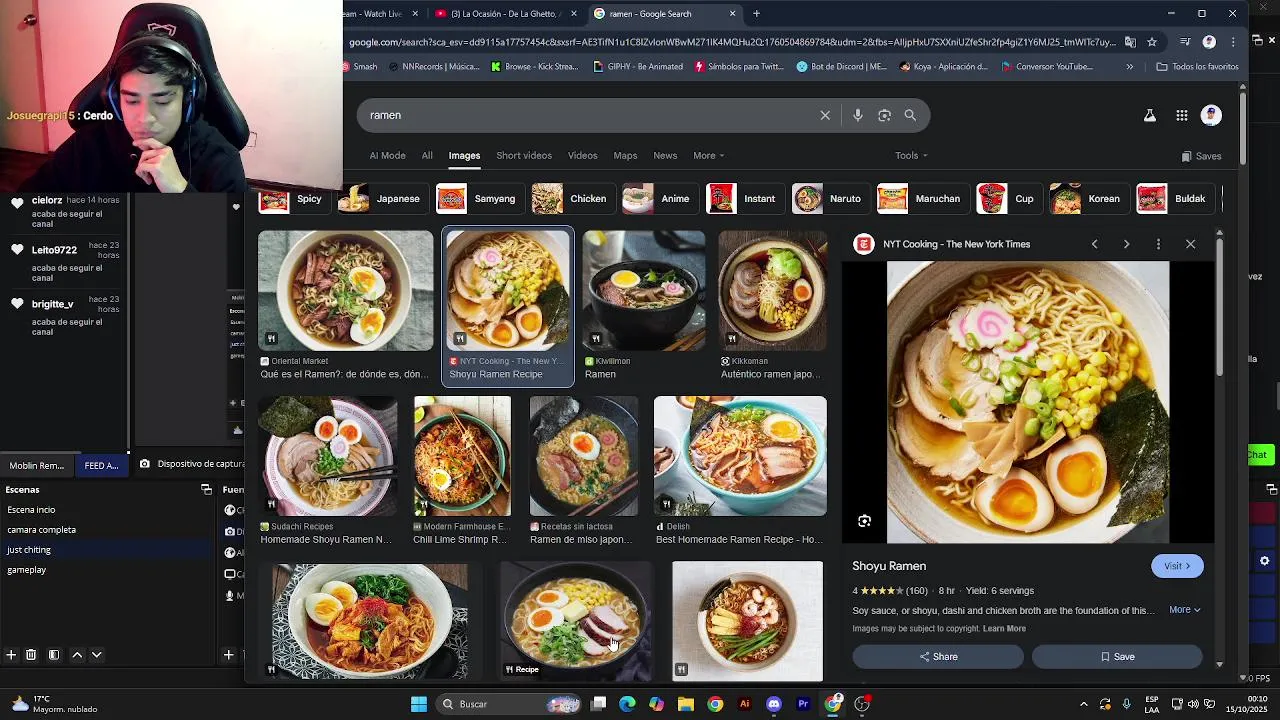The image size is (1280, 720).
Task: Open Microsoft Edge from the taskbar
Action: [x=627, y=704]
